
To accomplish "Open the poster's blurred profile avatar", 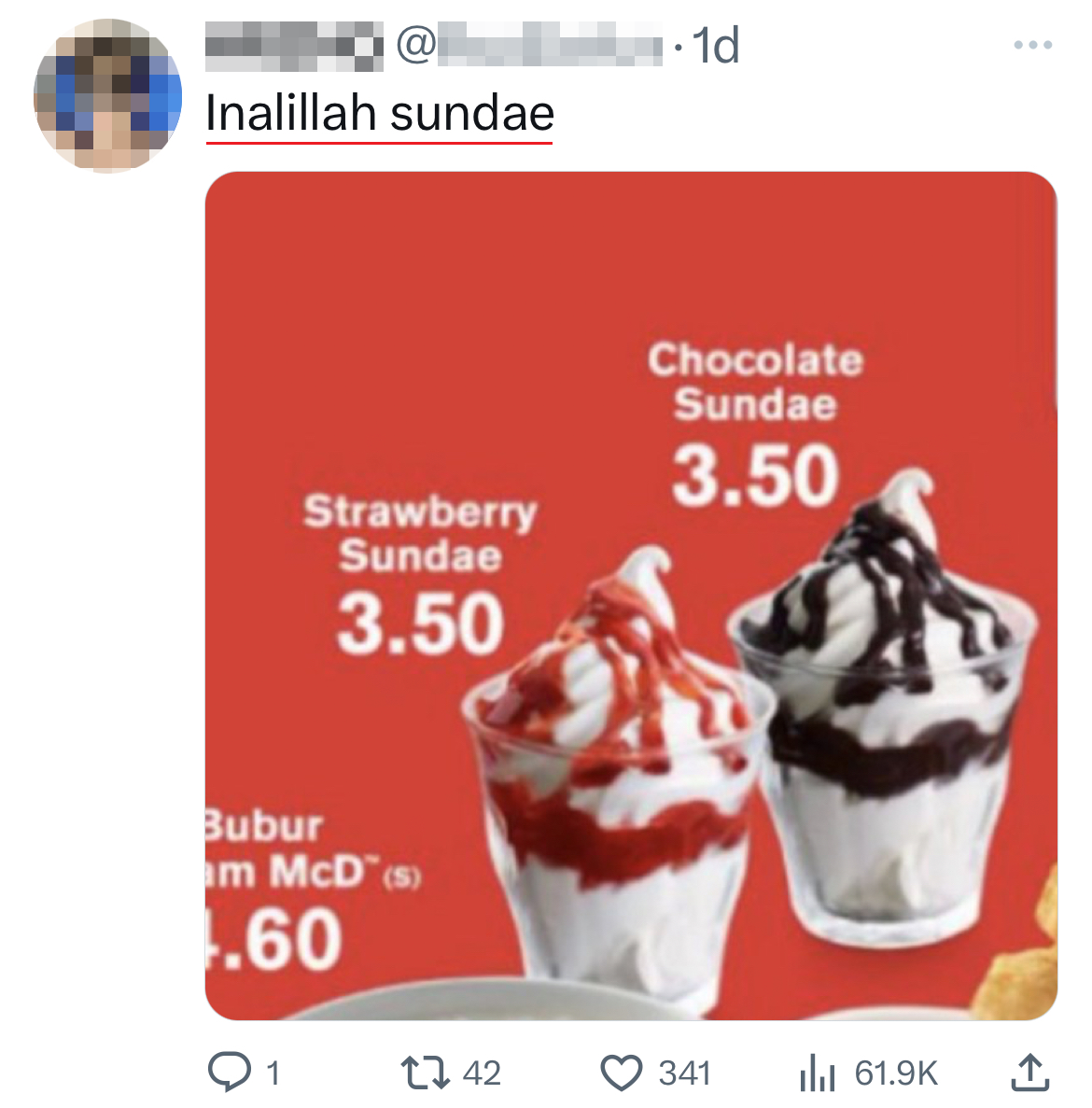I will pos(107,96).
